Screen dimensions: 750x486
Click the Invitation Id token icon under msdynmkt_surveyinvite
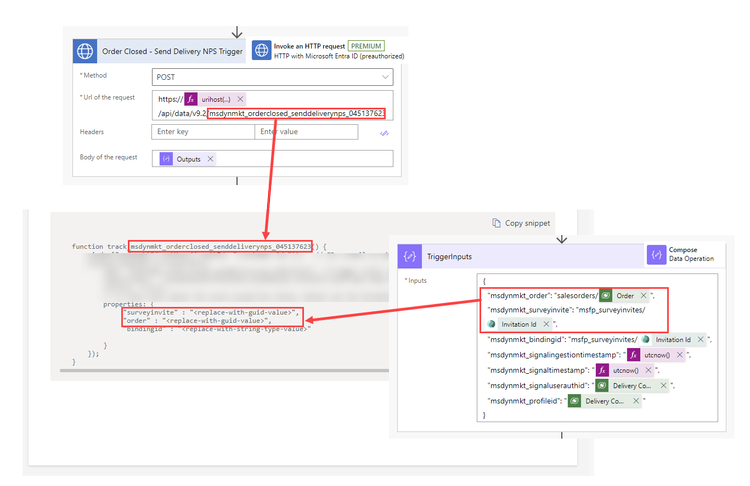click(491, 324)
